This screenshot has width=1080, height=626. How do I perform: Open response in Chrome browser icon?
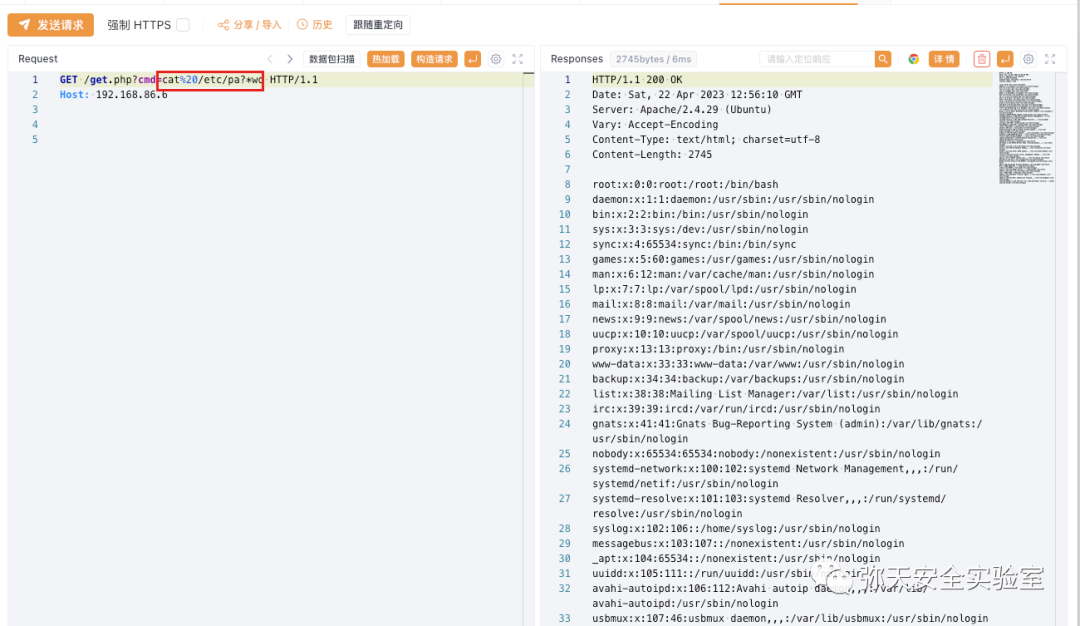click(913, 59)
